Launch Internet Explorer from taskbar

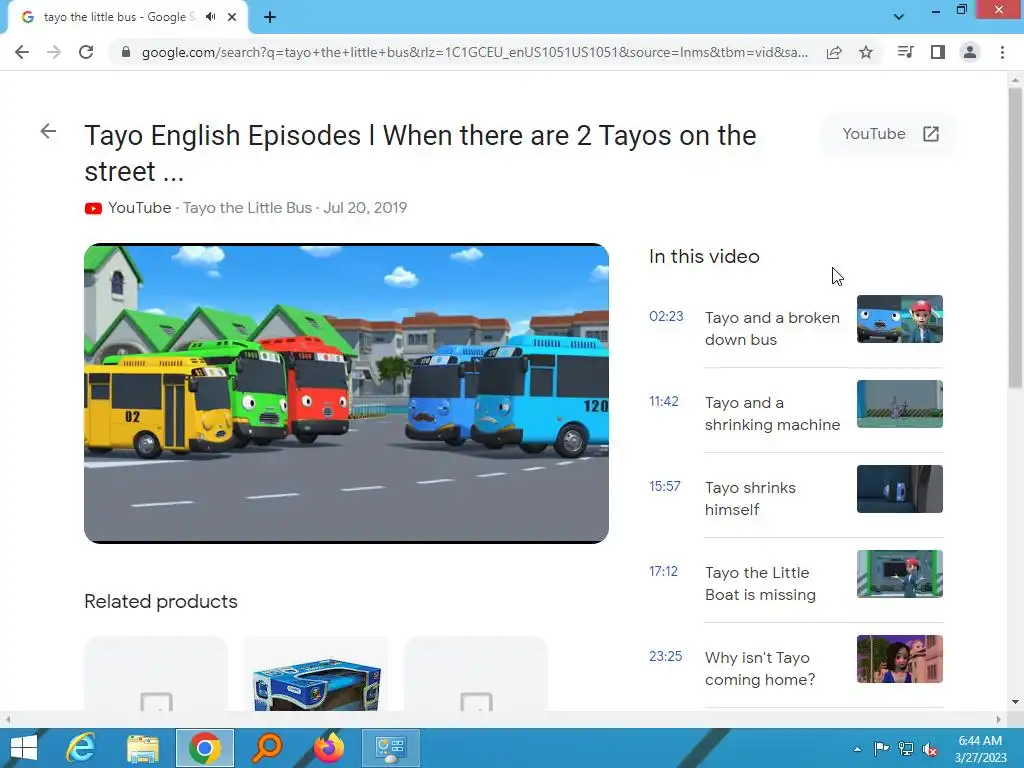[80, 748]
